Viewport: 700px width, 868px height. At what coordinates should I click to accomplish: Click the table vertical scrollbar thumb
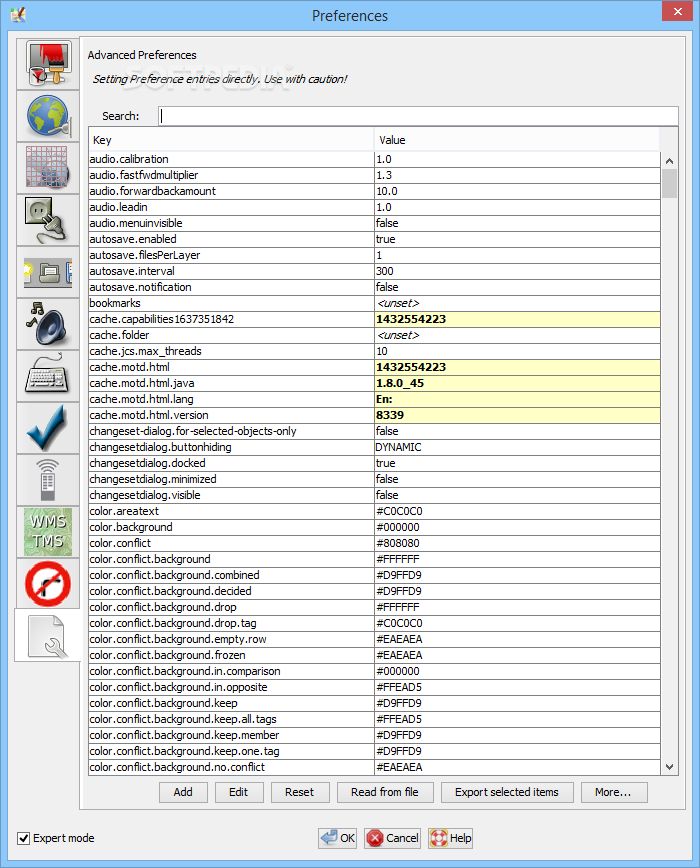(670, 183)
